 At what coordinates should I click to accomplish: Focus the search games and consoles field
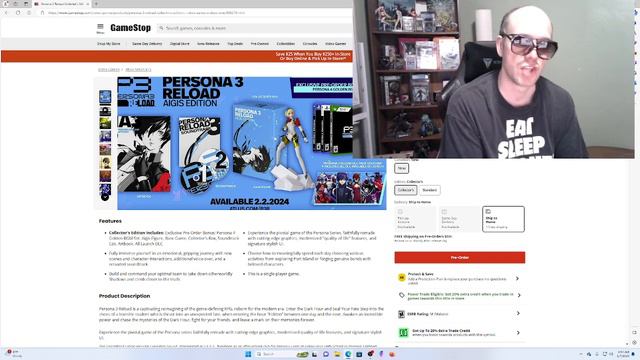click(255, 28)
